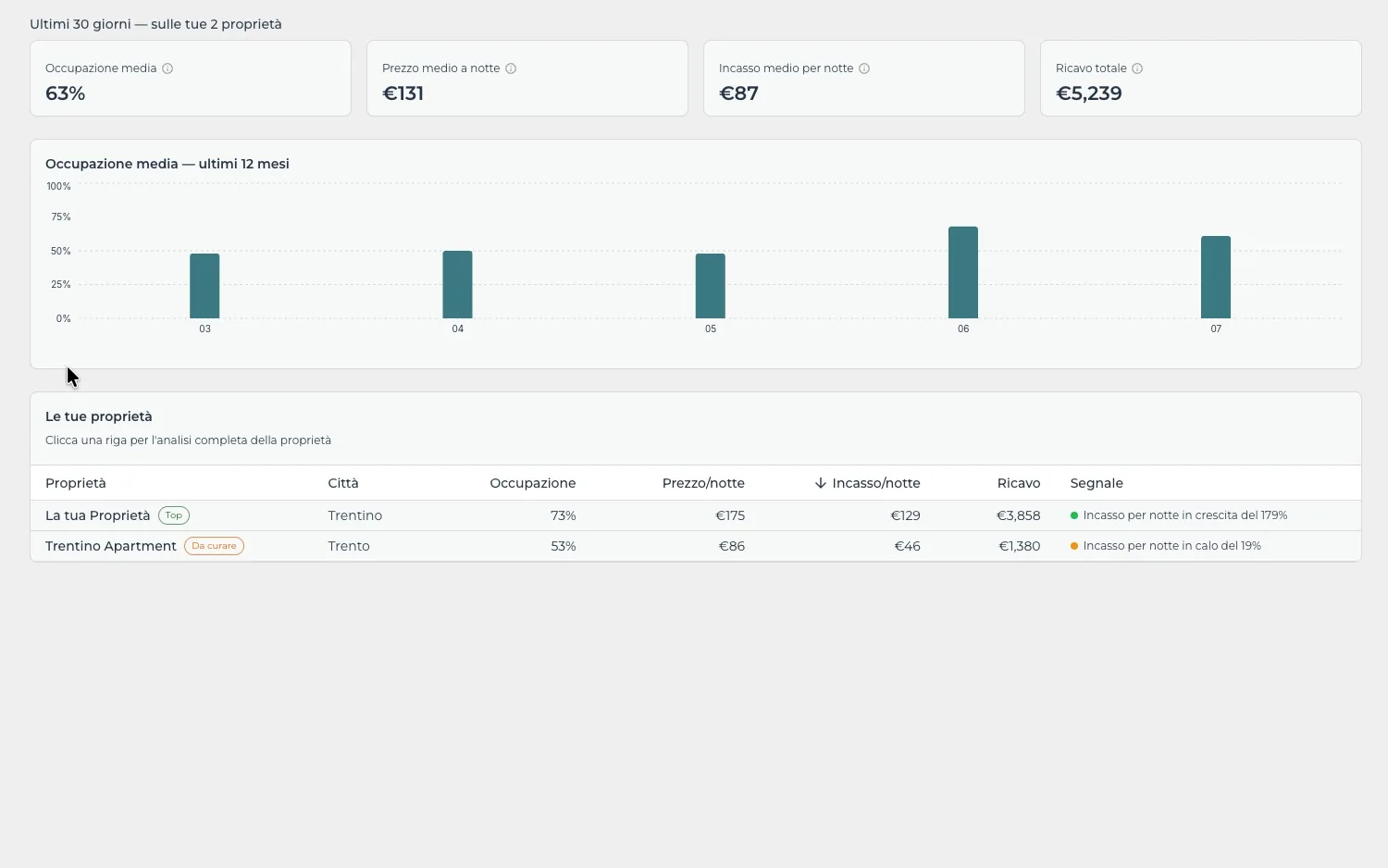Open info icon for Incasso medio per notte

864,68
